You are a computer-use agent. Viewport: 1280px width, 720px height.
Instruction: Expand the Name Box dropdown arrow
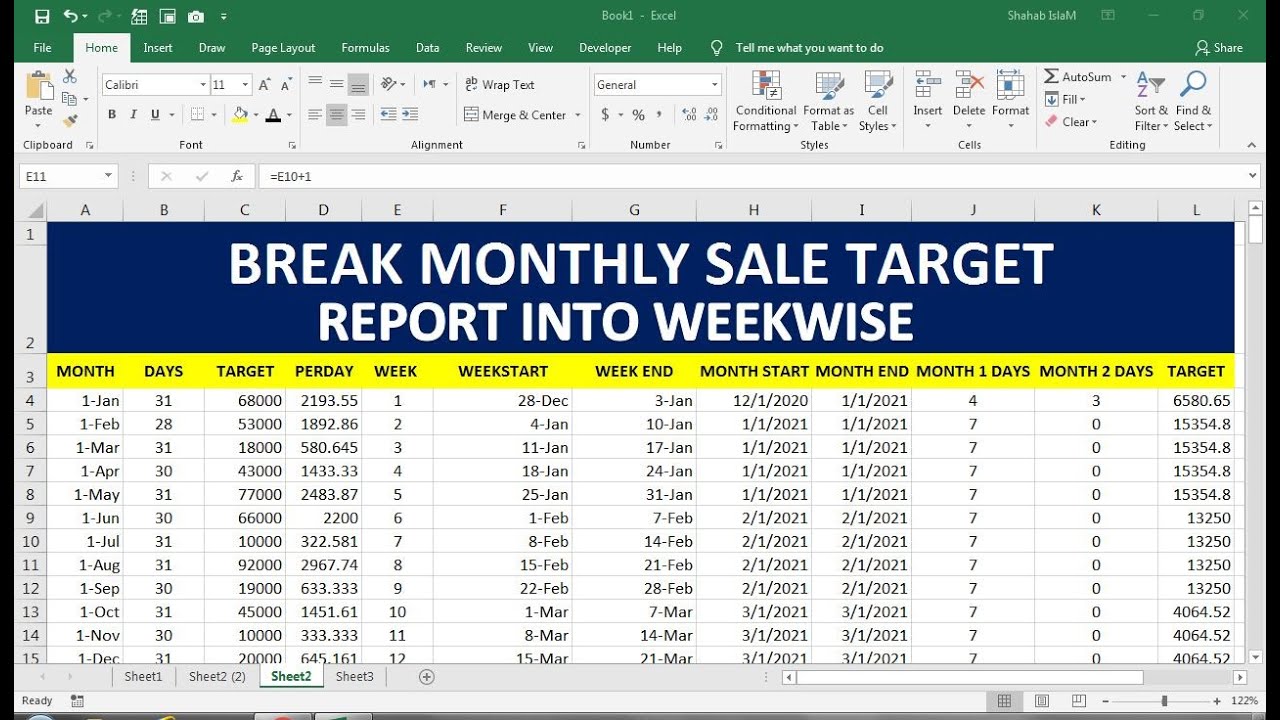(108, 176)
